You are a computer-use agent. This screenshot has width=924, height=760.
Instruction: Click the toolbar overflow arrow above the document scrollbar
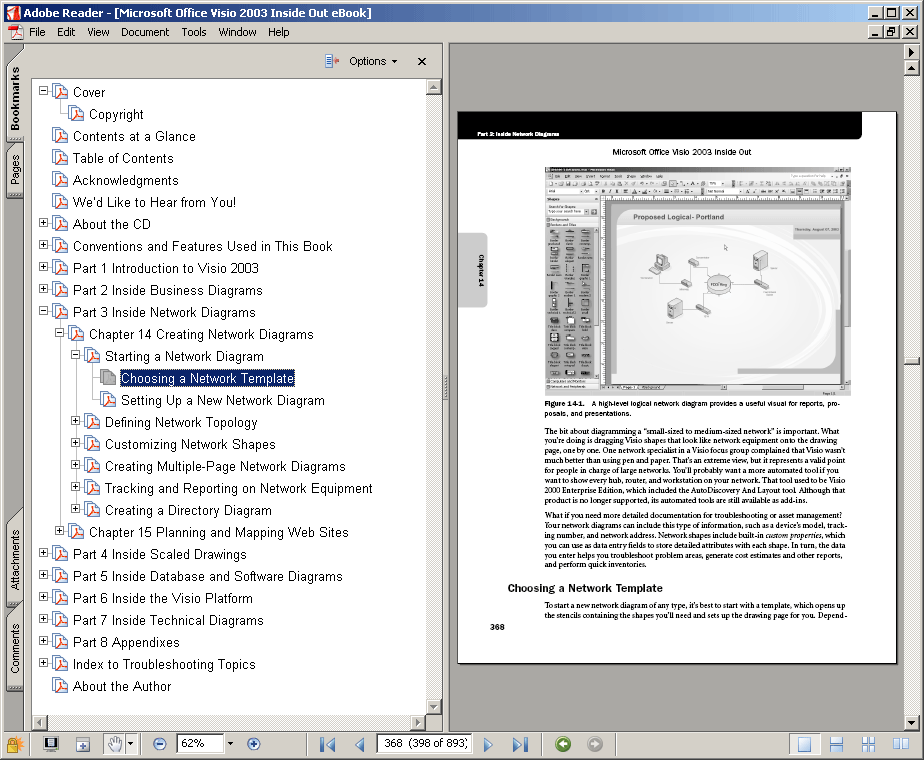click(911, 52)
